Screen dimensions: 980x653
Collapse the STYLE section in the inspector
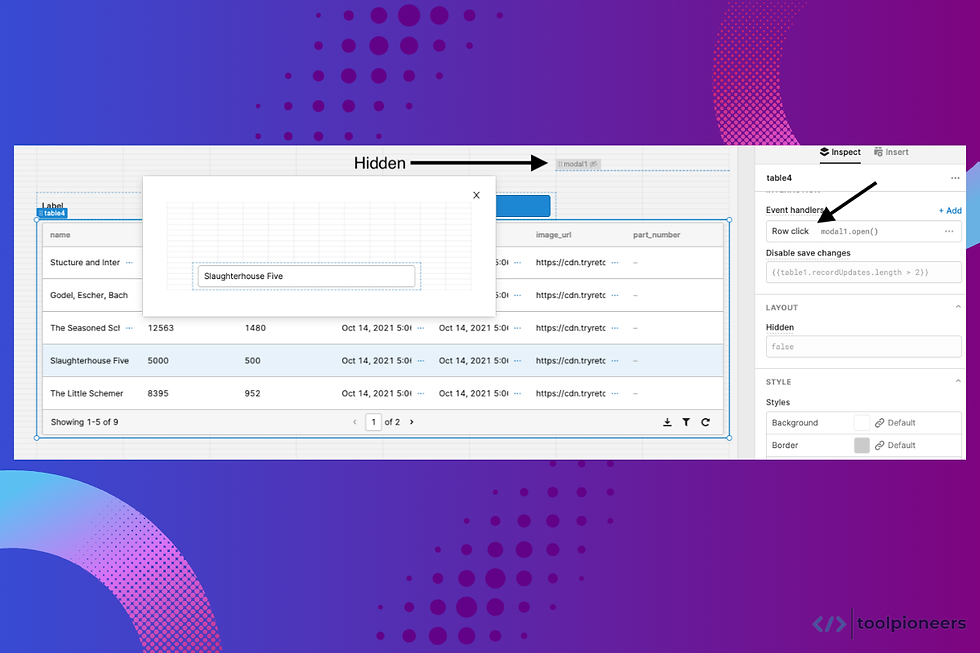[x=956, y=381]
